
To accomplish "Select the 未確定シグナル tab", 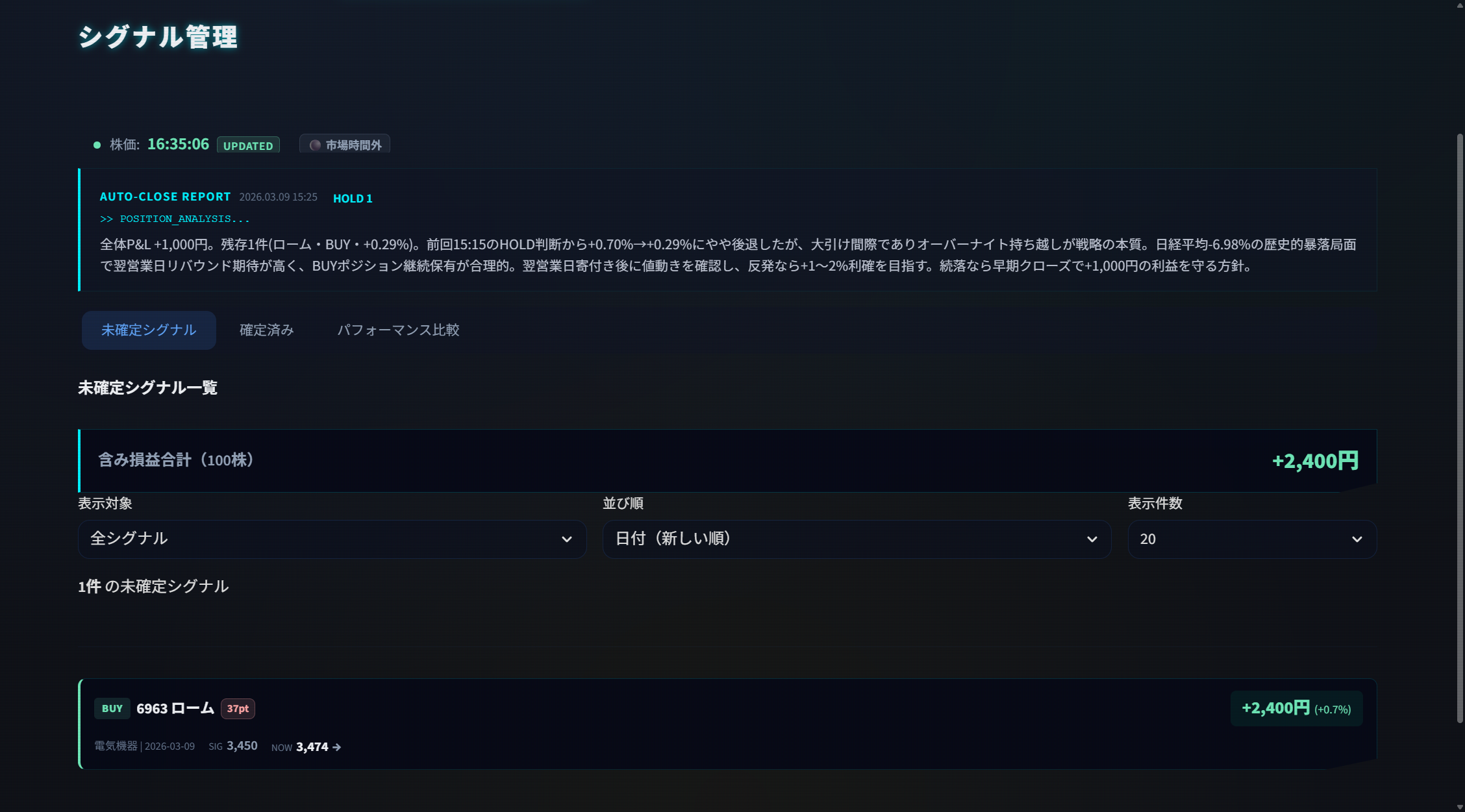I will coord(148,330).
